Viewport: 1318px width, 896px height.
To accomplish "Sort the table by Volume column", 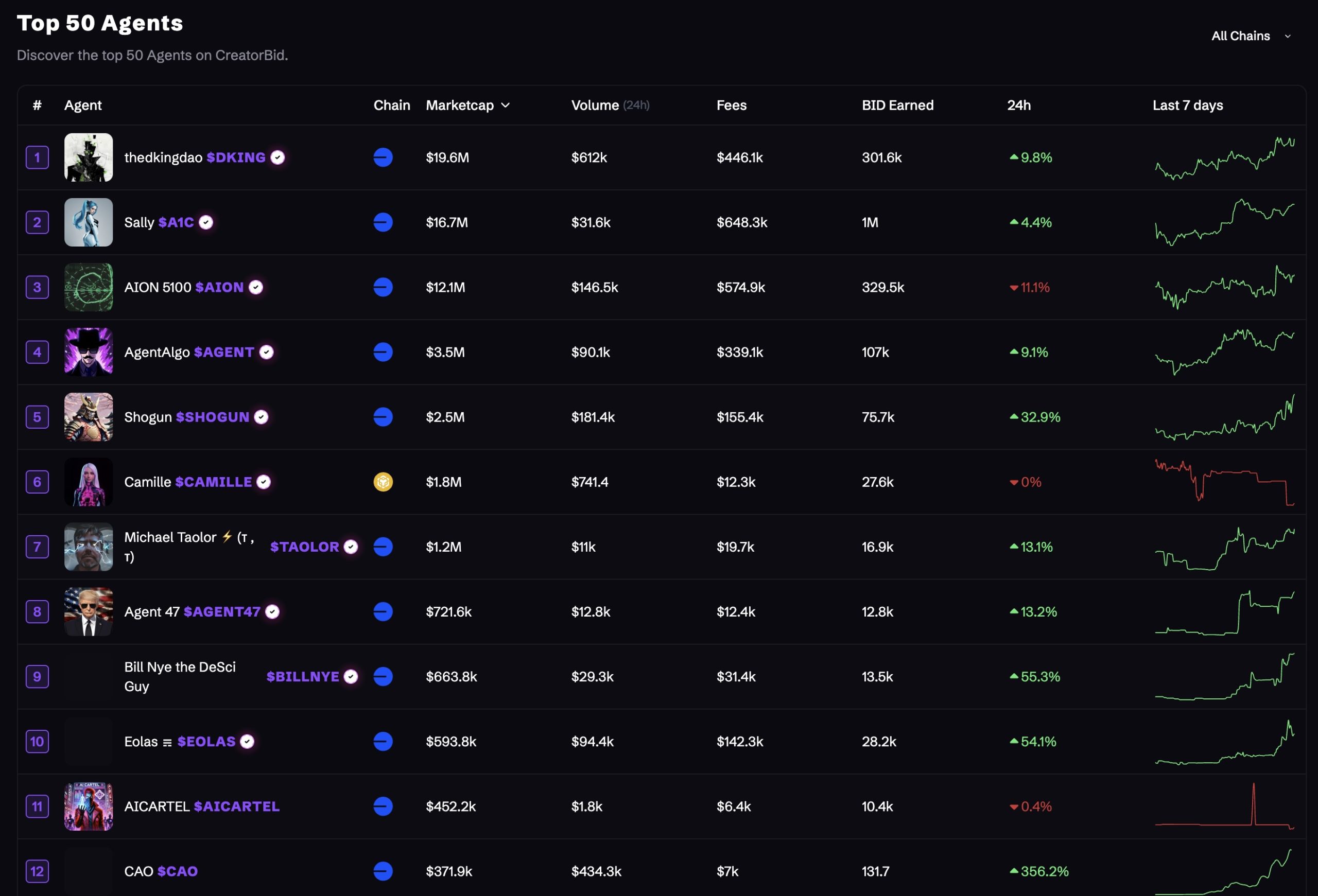I will point(595,105).
